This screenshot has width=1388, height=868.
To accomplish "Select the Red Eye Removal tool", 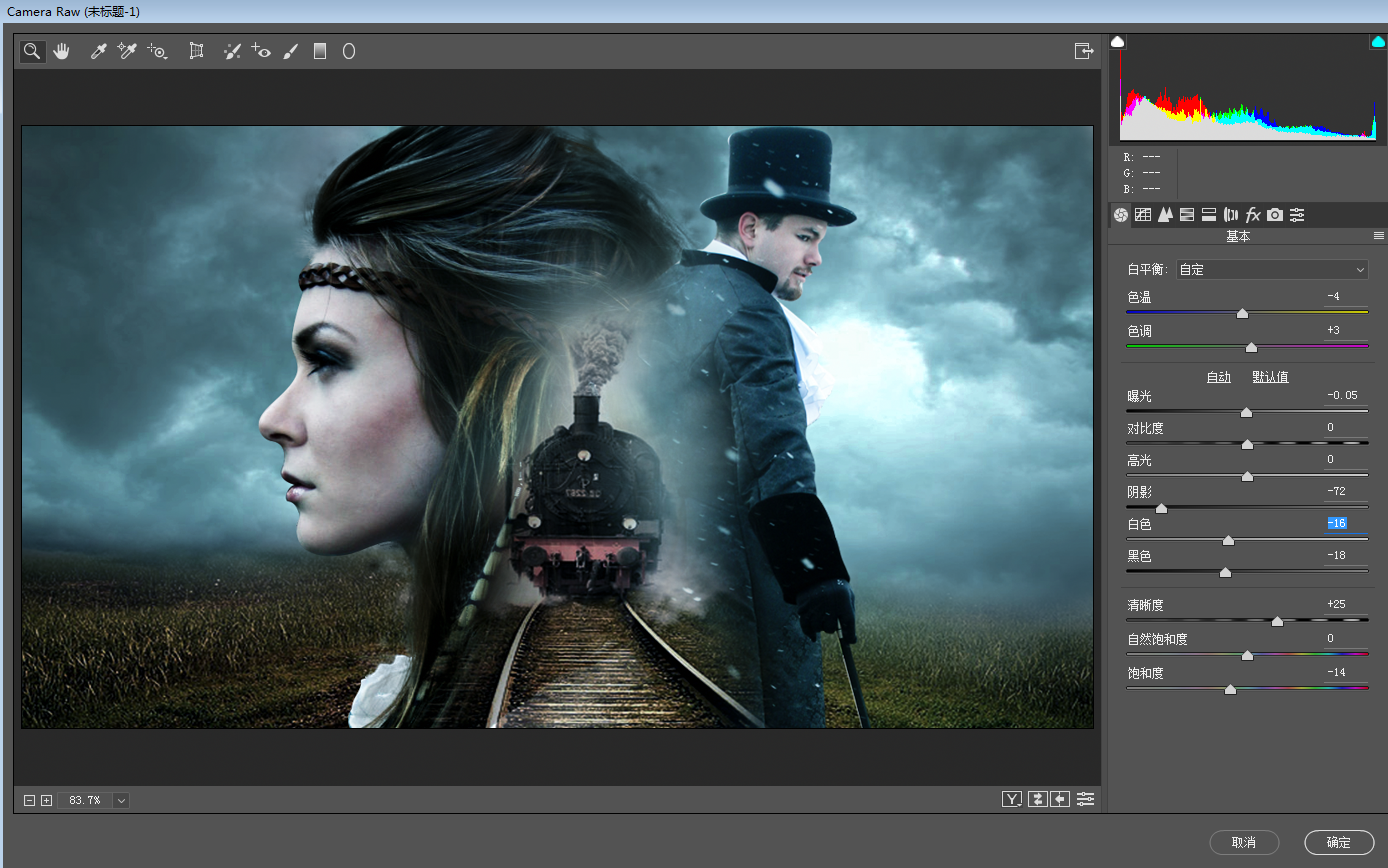I will [261, 51].
